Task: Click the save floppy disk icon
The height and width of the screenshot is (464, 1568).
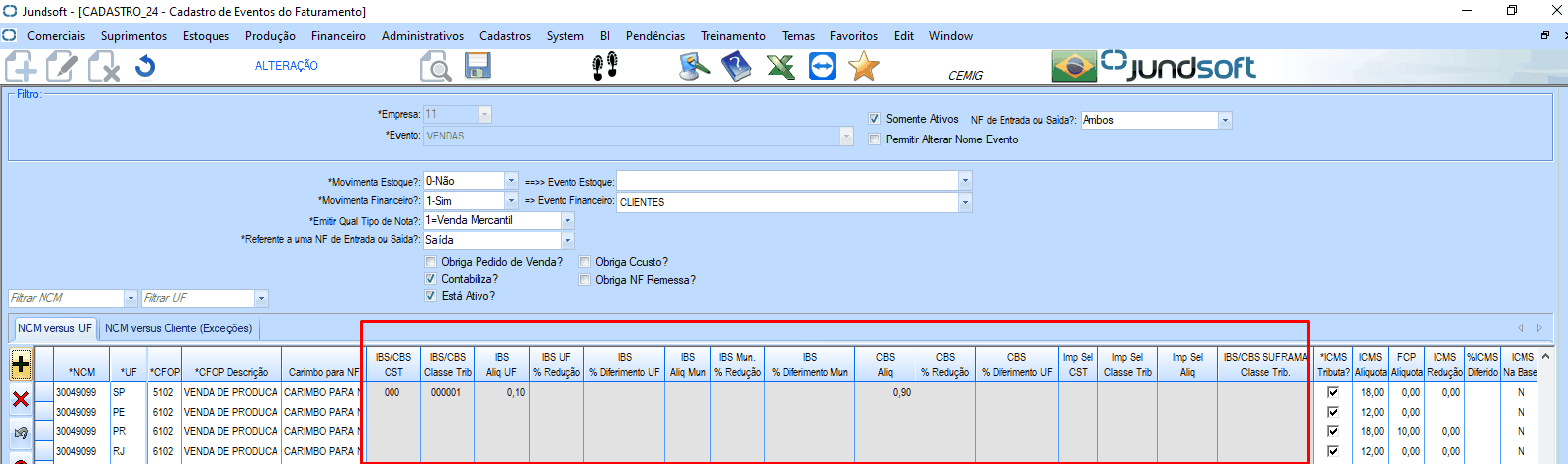Action: tap(479, 67)
